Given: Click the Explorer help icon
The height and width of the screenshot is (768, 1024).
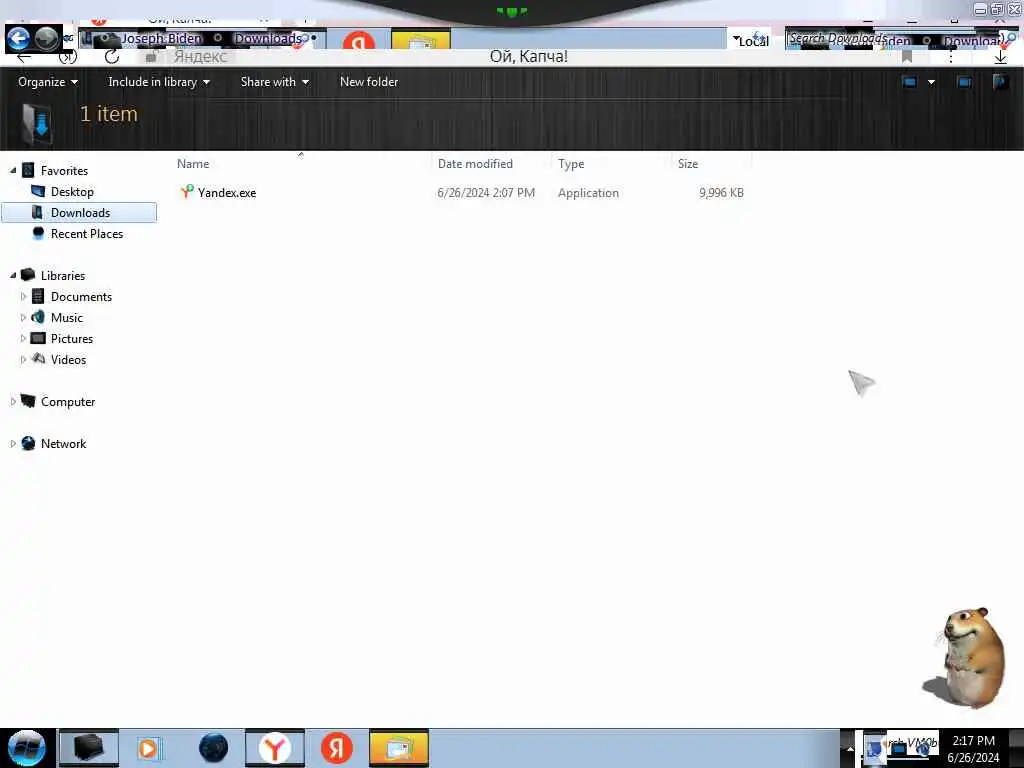Looking at the screenshot, I should 1000,82.
